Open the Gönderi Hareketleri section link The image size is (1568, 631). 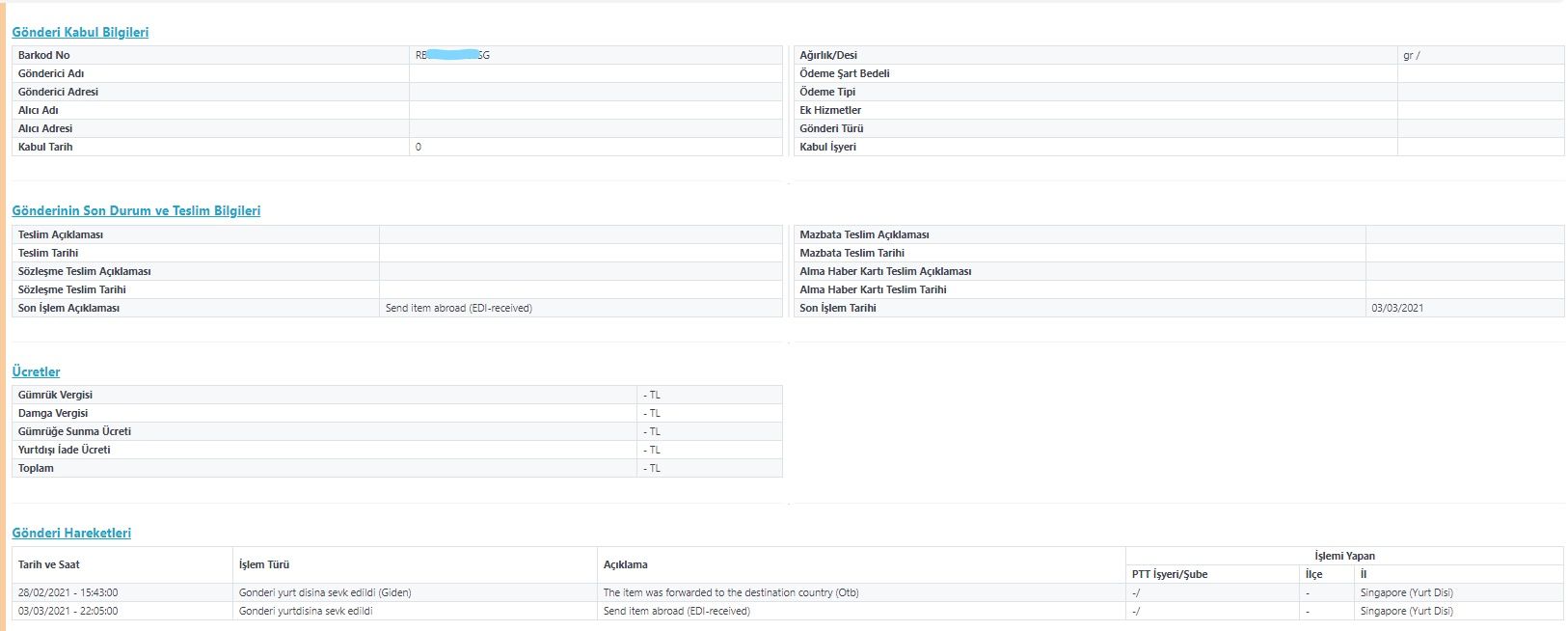tap(71, 533)
